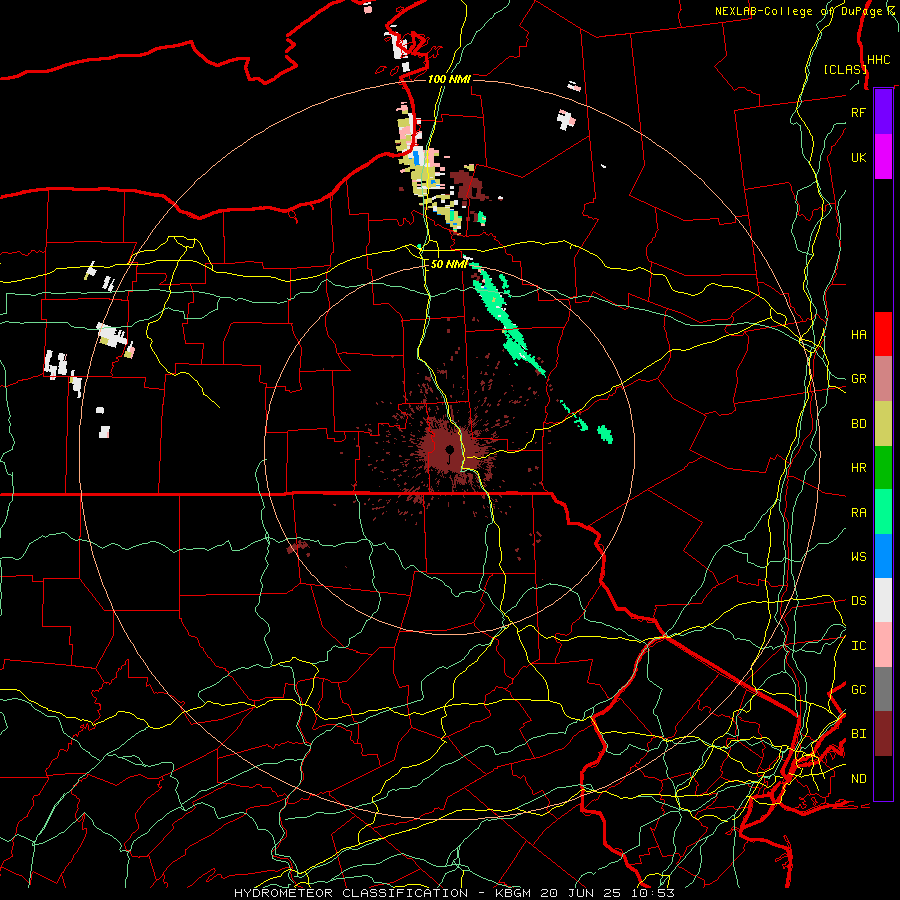Click the RF purple legend swatch

click(x=883, y=112)
